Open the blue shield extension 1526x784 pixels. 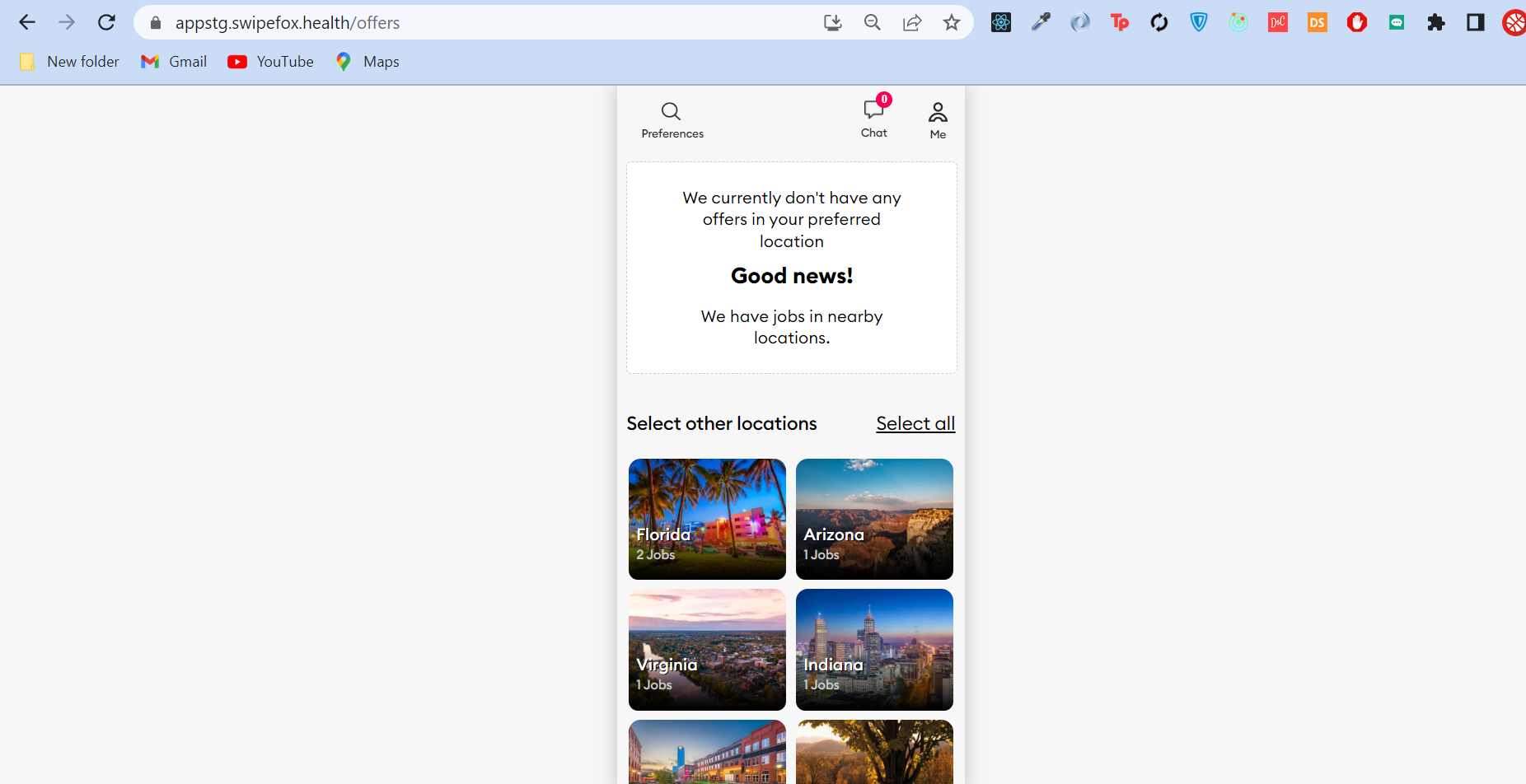(1199, 22)
